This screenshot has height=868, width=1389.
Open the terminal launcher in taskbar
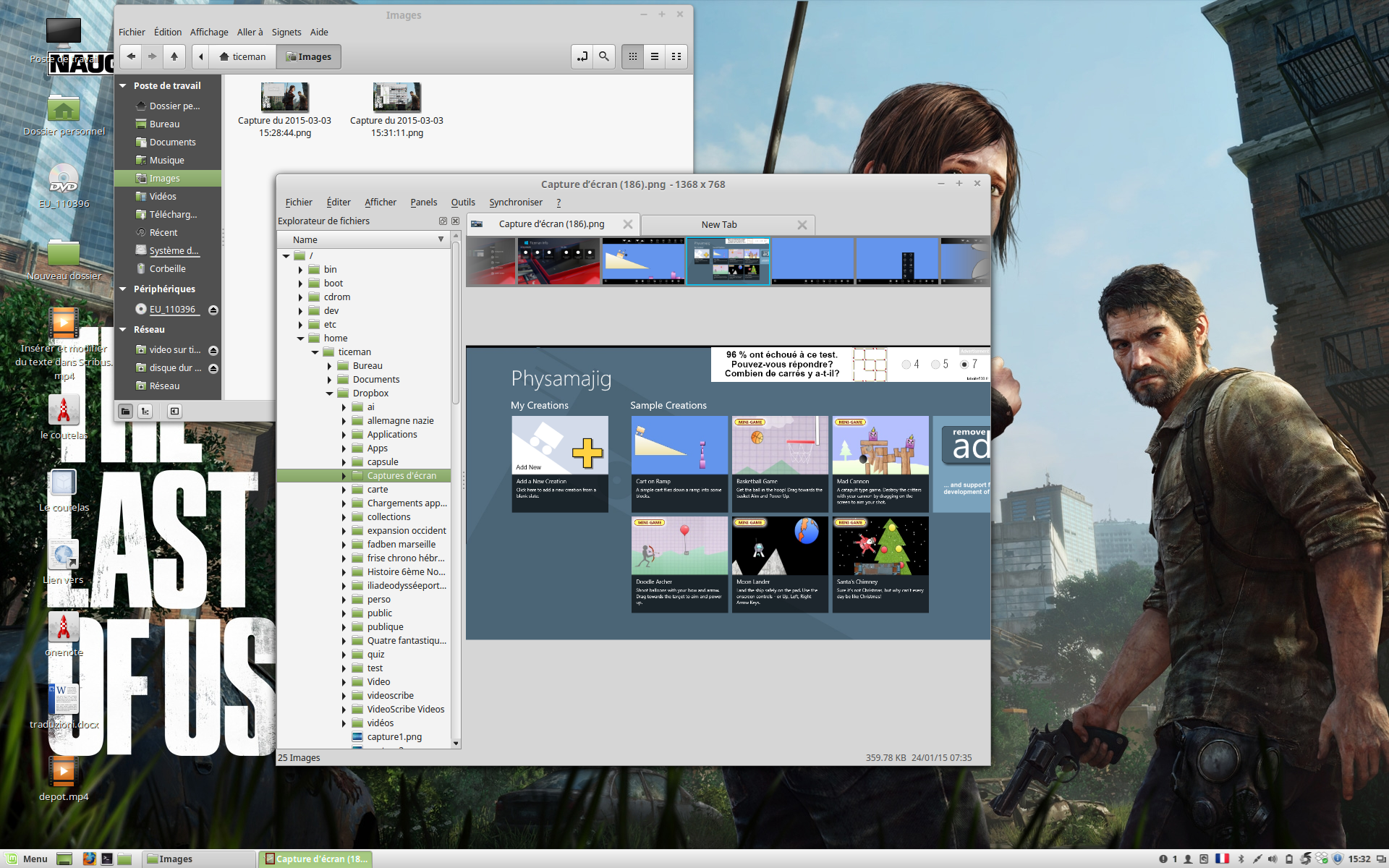[107, 859]
